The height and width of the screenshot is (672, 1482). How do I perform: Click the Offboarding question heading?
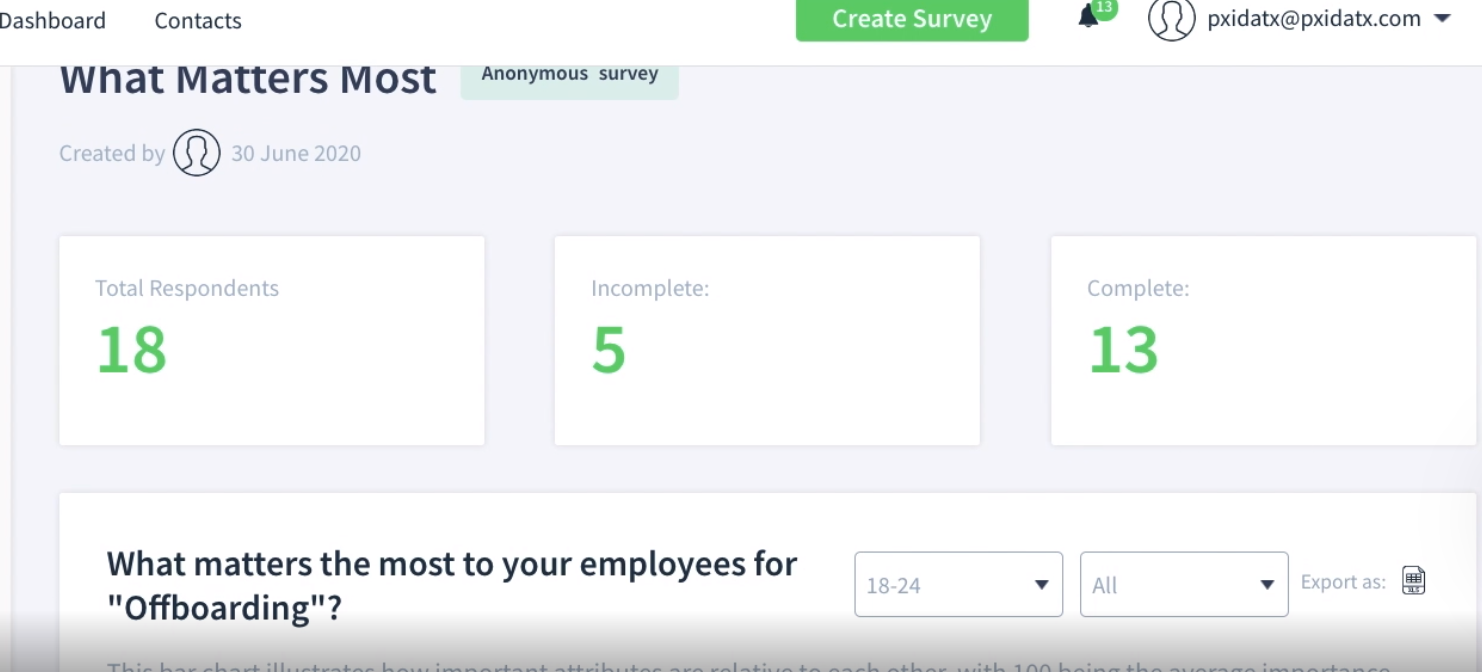coord(451,585)
